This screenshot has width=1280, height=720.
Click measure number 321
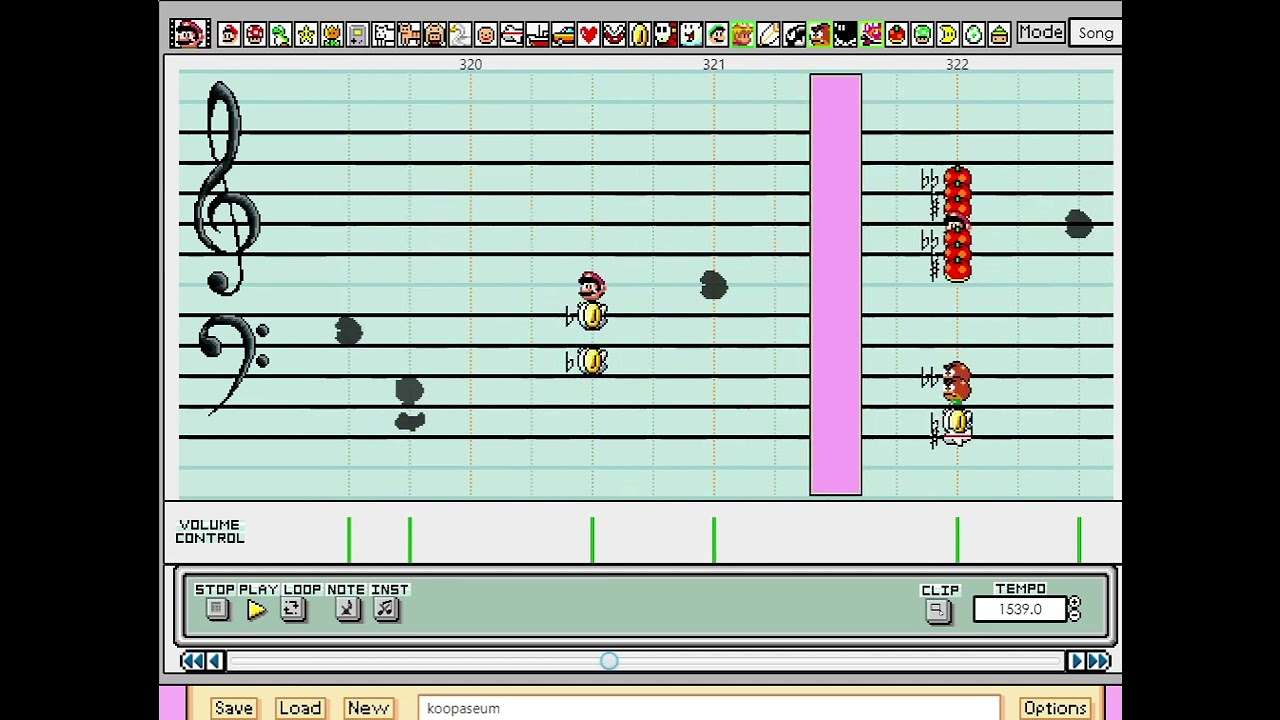click(x=713, y=64)
